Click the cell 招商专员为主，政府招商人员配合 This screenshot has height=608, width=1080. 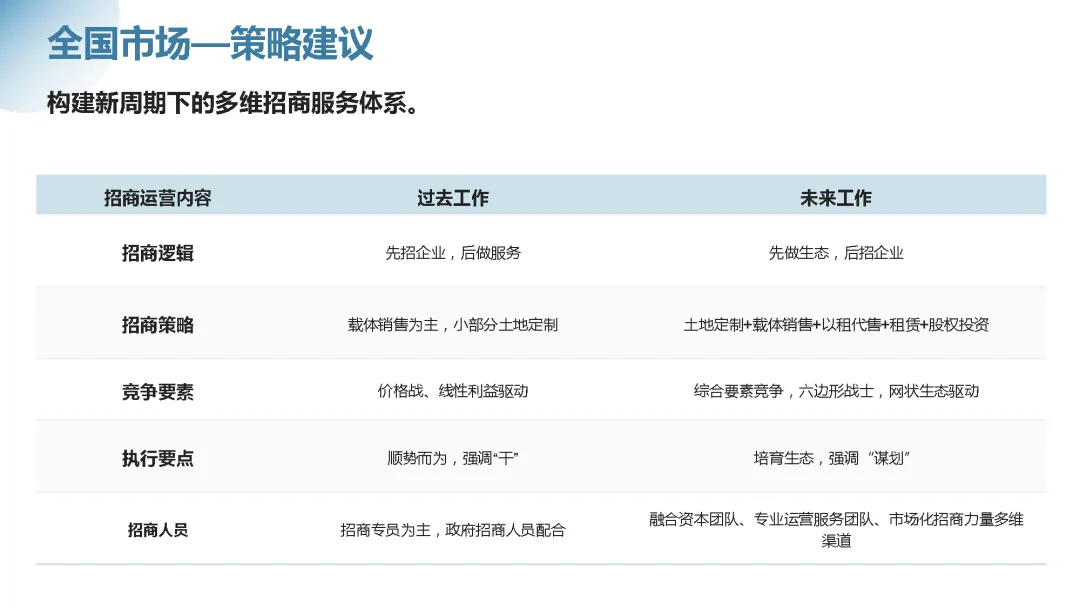coord(453,530)
